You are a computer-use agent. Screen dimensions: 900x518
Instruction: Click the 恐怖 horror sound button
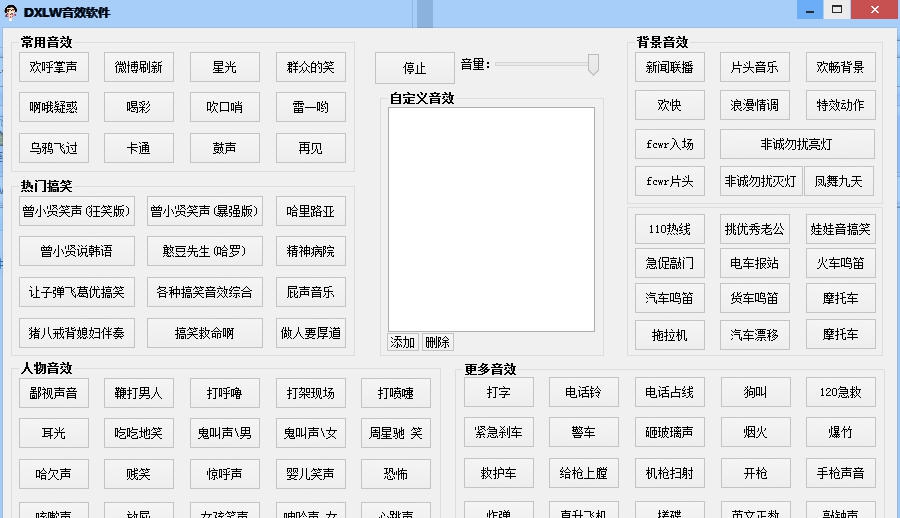click(395, 474)
